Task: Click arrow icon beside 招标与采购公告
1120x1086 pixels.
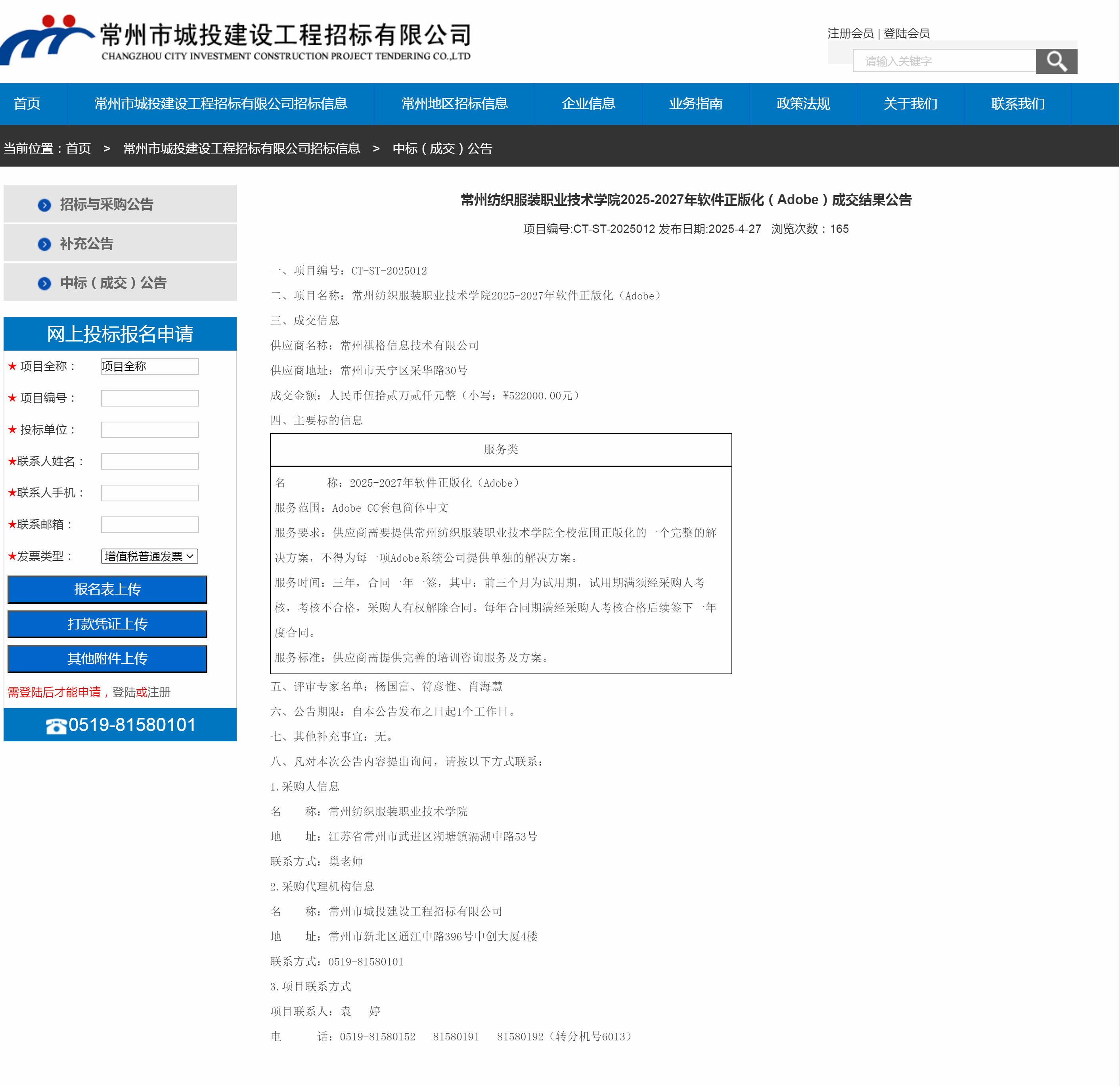Action: (44, 205)
